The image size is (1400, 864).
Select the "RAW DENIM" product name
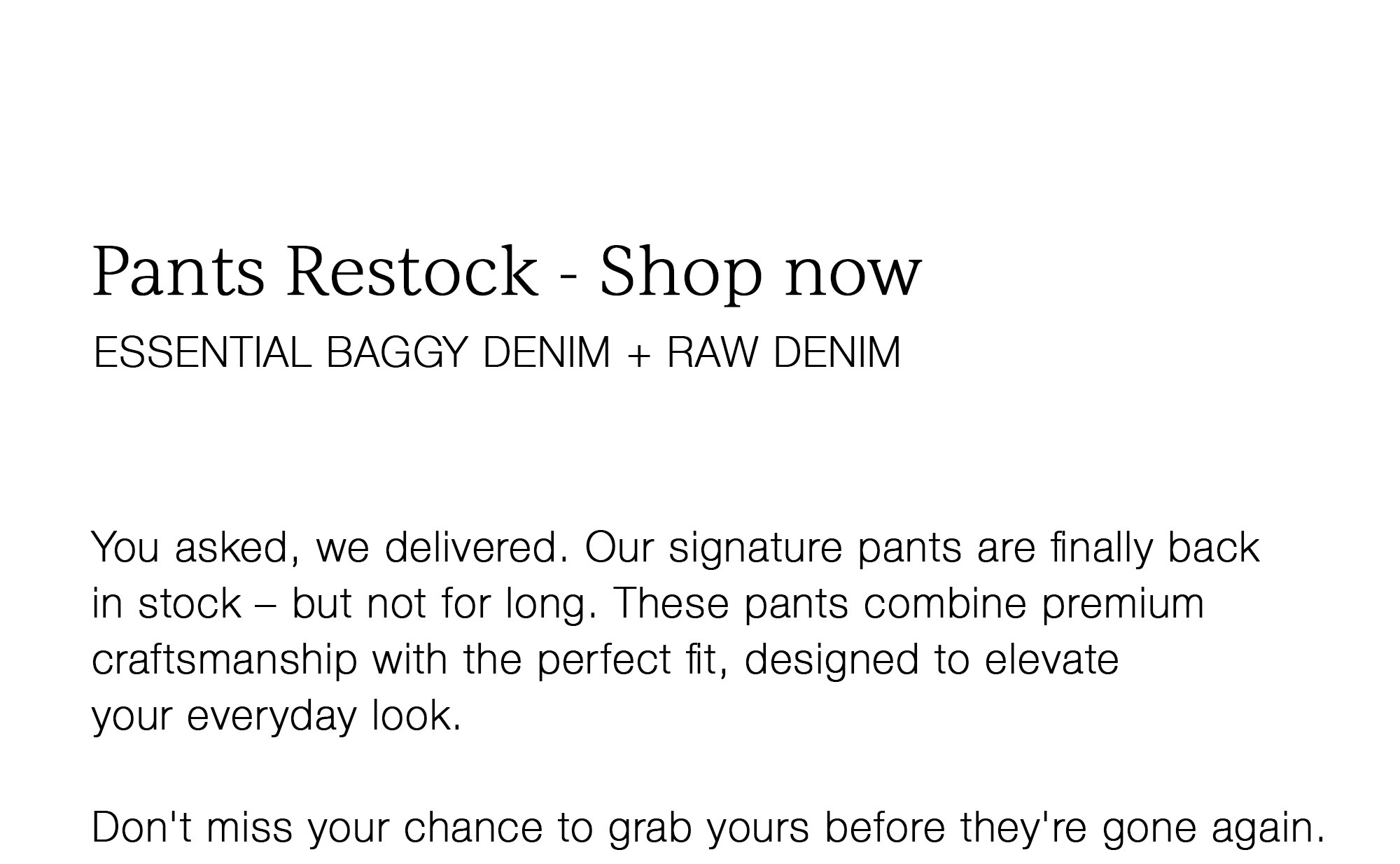point(783,351)
